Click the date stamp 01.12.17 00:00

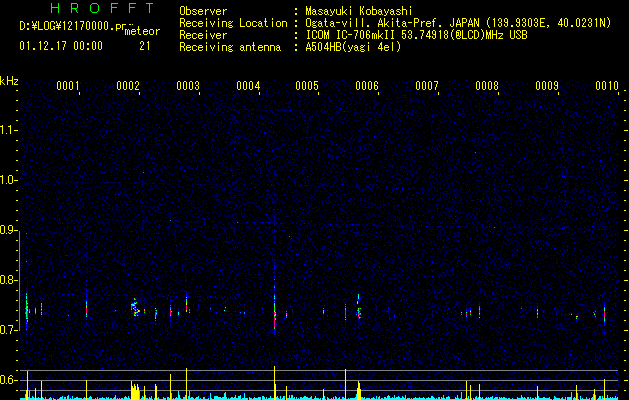coord(61,46)
